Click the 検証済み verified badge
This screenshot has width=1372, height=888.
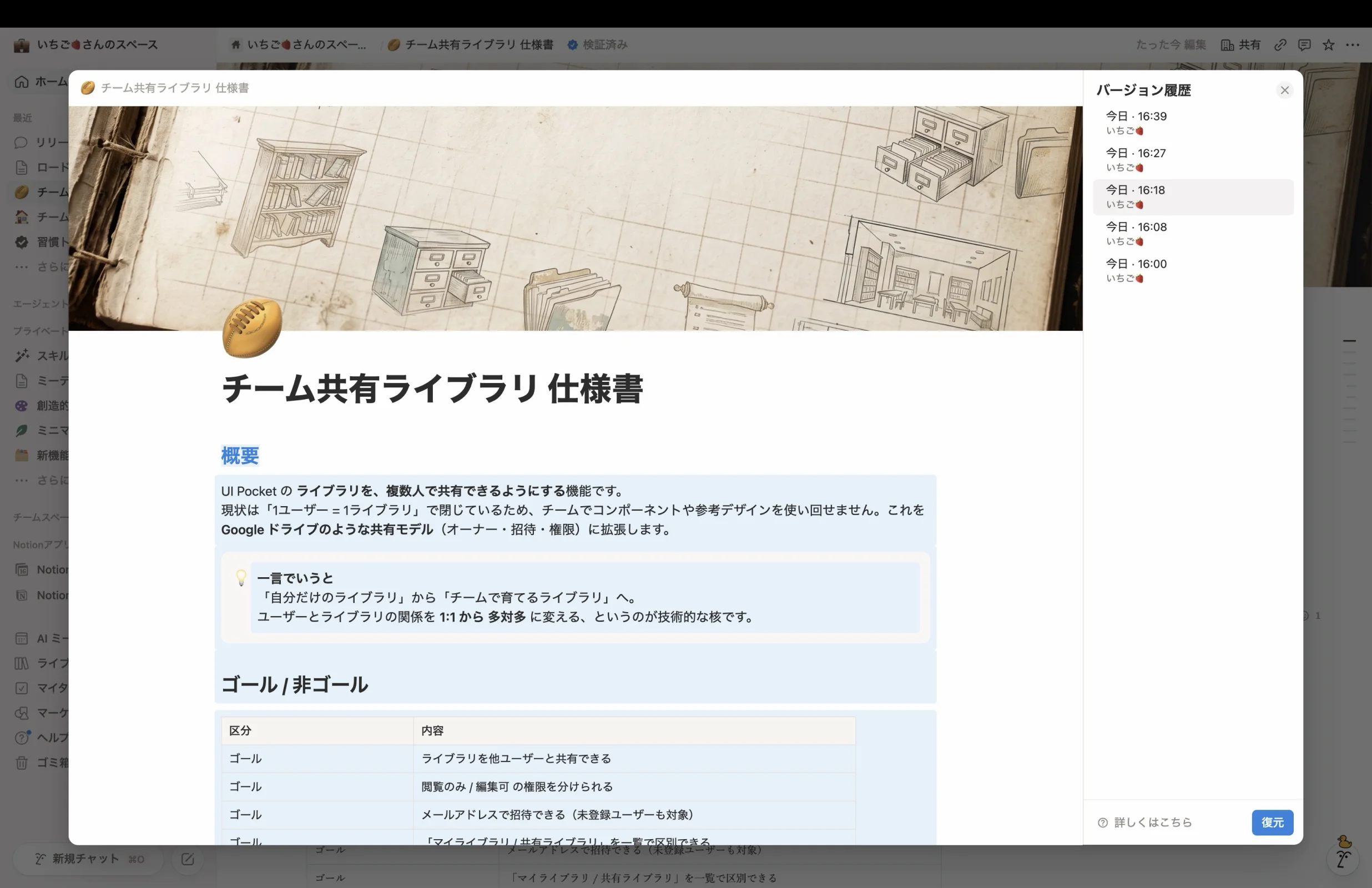tap(597, 44)
